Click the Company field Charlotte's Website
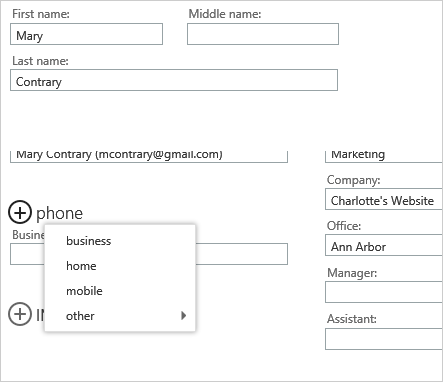Viewport: 443px width, 382px height. coord(384,199)
